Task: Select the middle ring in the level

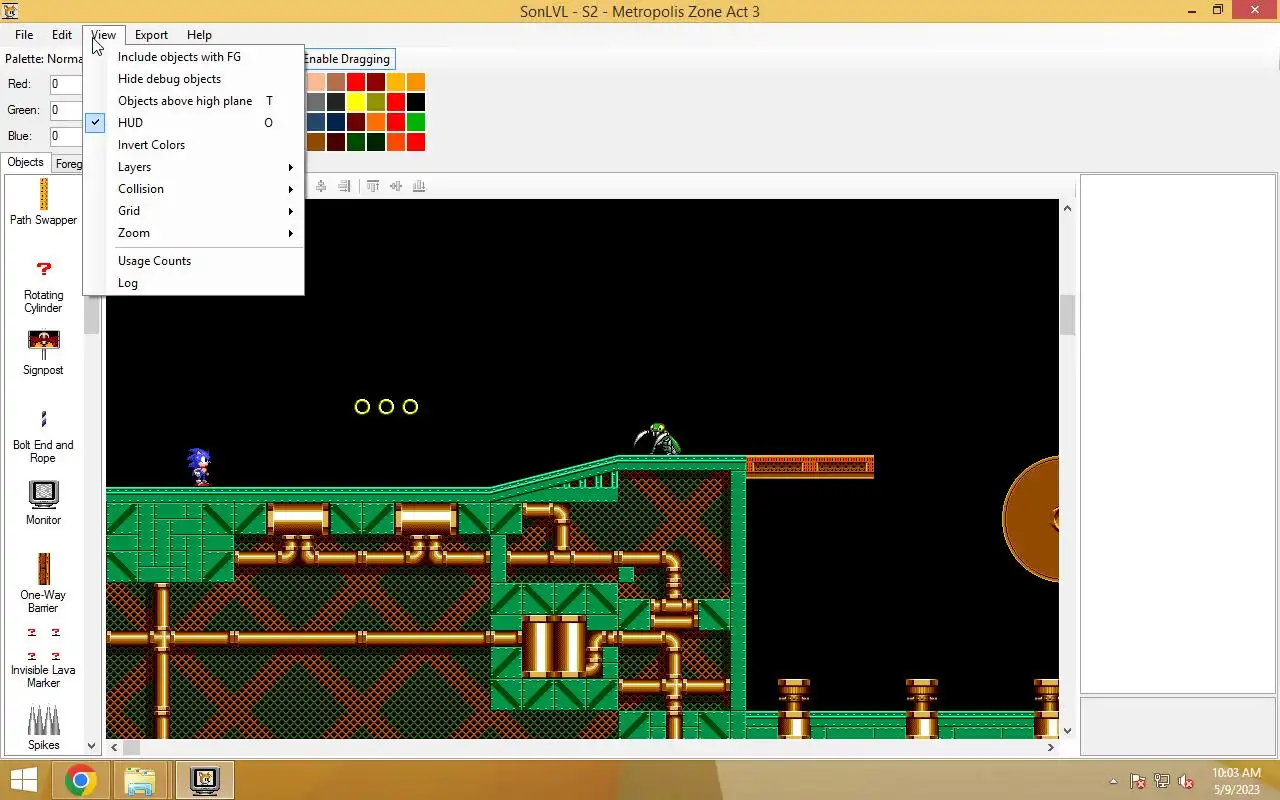Action: (386, 407)
